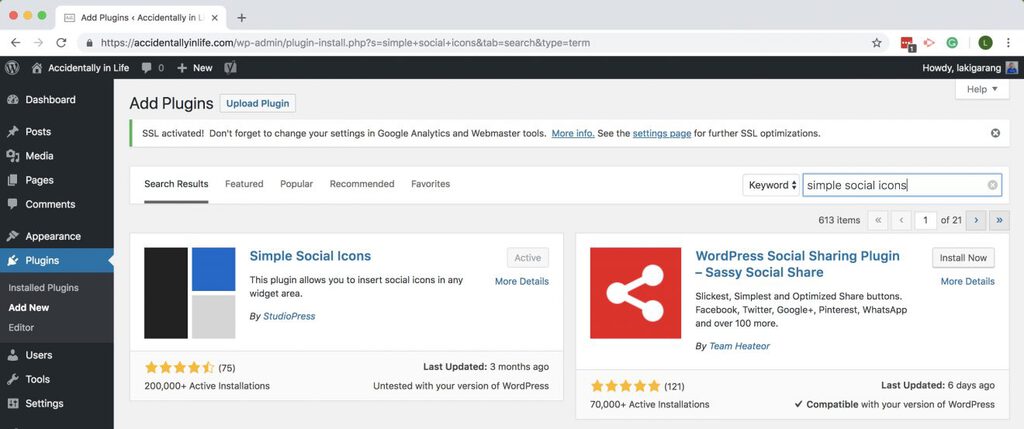Viewport: 1024px width, 429px height.
Task: Click the Yoast SEO icon in admin bar
Action: 230,68
